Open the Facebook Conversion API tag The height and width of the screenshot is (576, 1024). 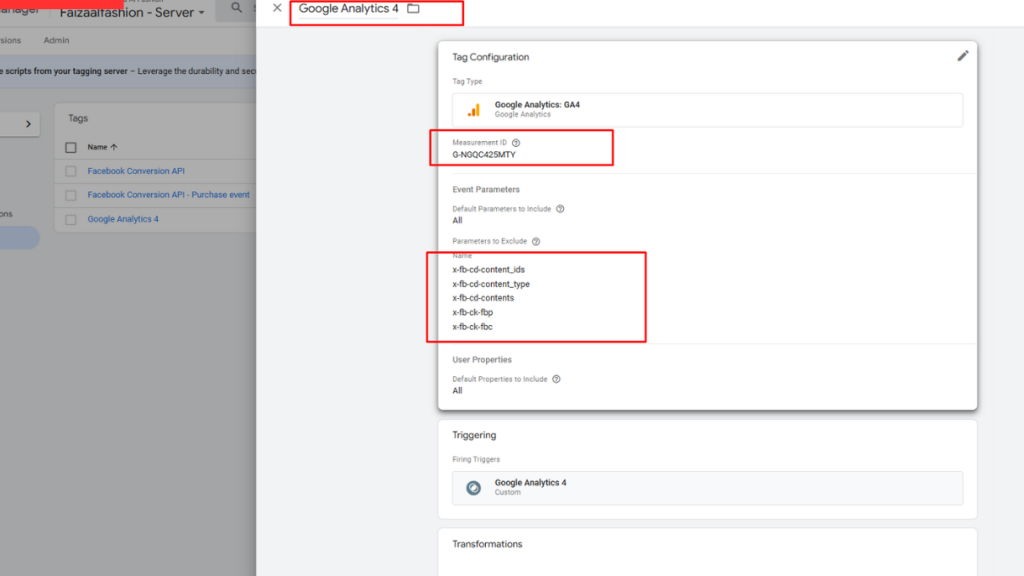(x=136, y=171)
